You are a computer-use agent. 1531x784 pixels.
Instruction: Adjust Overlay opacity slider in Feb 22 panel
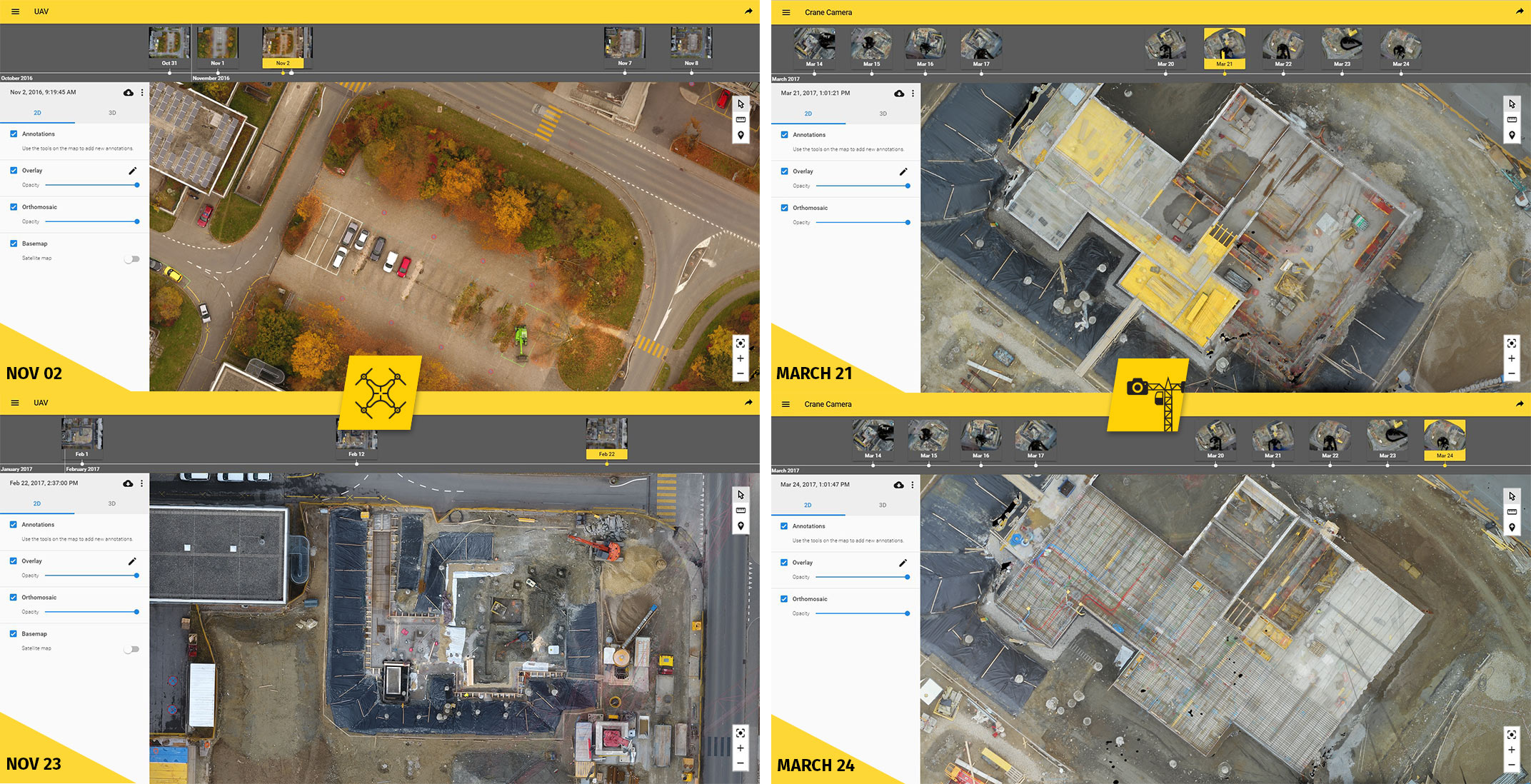(x=136, y=576)
